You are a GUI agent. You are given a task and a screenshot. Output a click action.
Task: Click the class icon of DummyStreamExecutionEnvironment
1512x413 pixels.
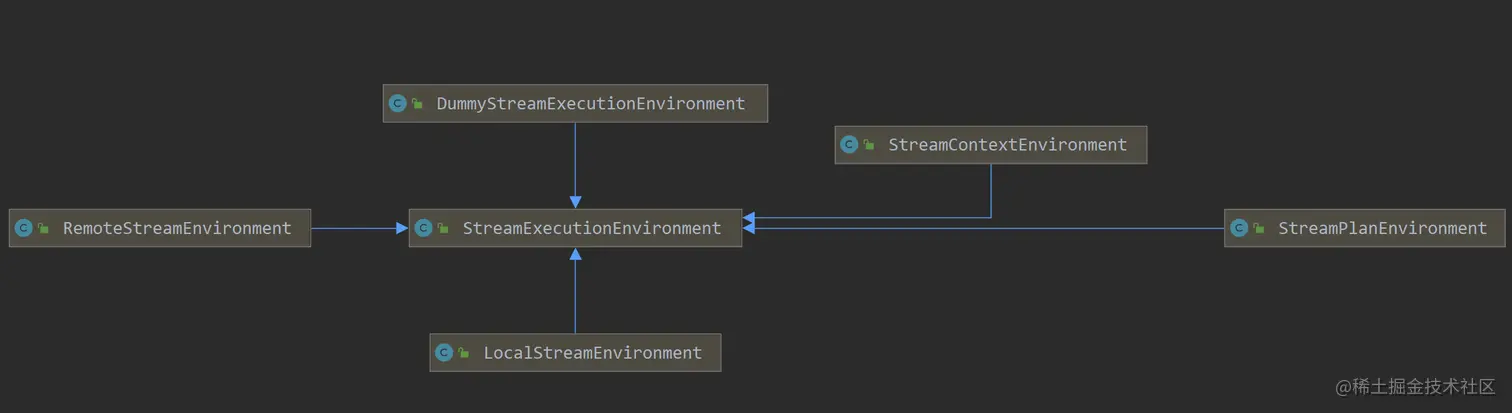397,104
